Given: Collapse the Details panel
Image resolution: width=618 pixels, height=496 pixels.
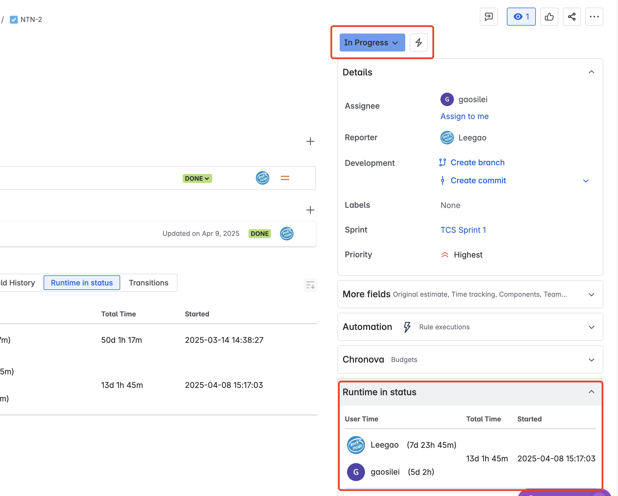Looking at the screenshot, I should click(591, 72).
